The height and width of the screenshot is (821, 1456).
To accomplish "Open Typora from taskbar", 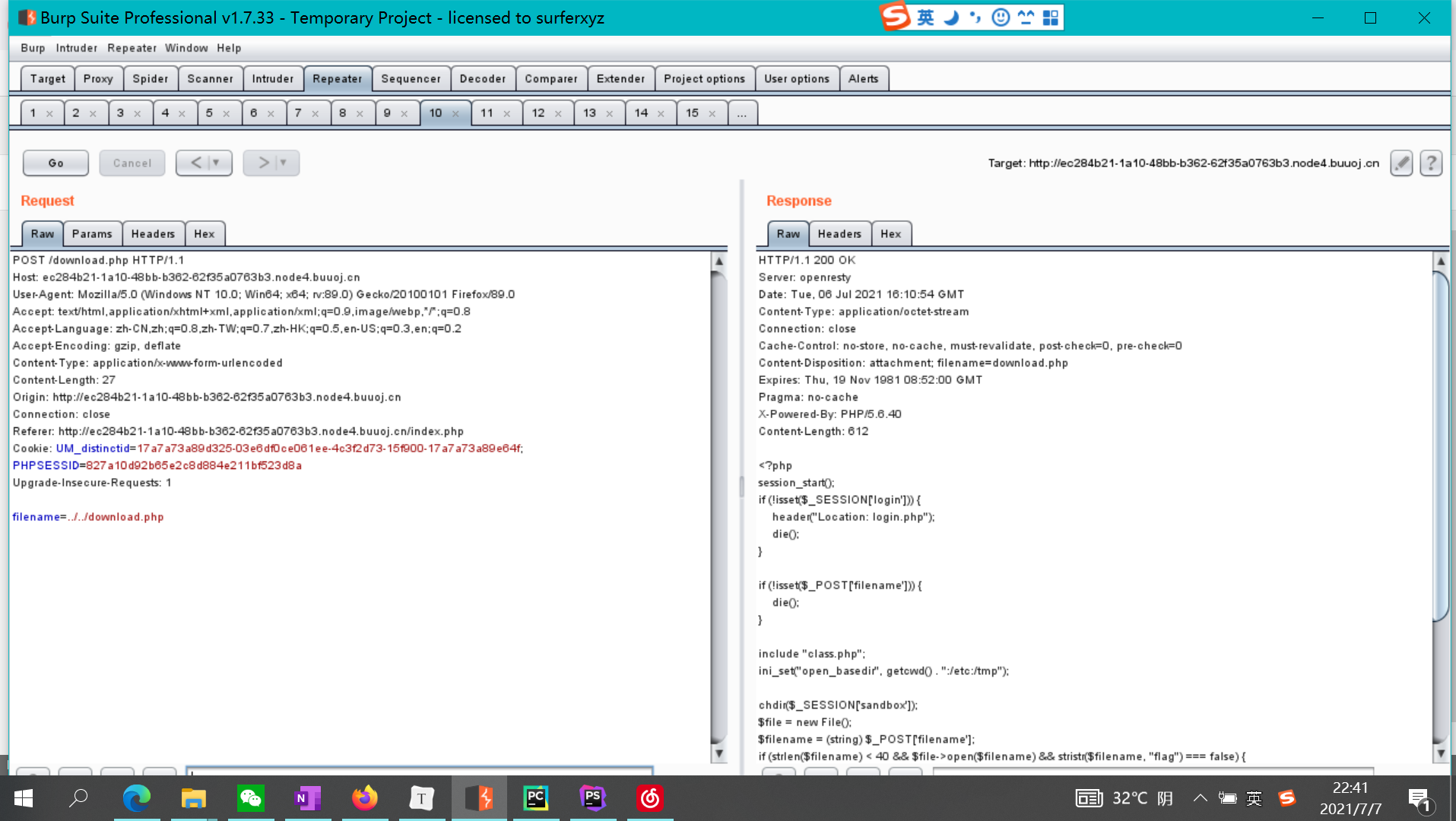I will (x=422, y=798).
